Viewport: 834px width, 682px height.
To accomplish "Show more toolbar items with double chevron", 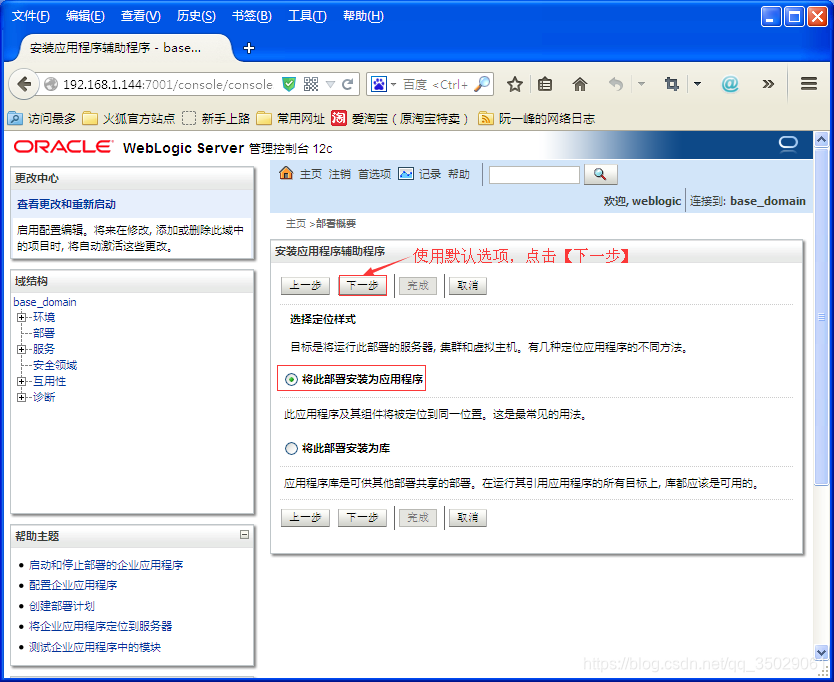I will [x=768, y=84].
